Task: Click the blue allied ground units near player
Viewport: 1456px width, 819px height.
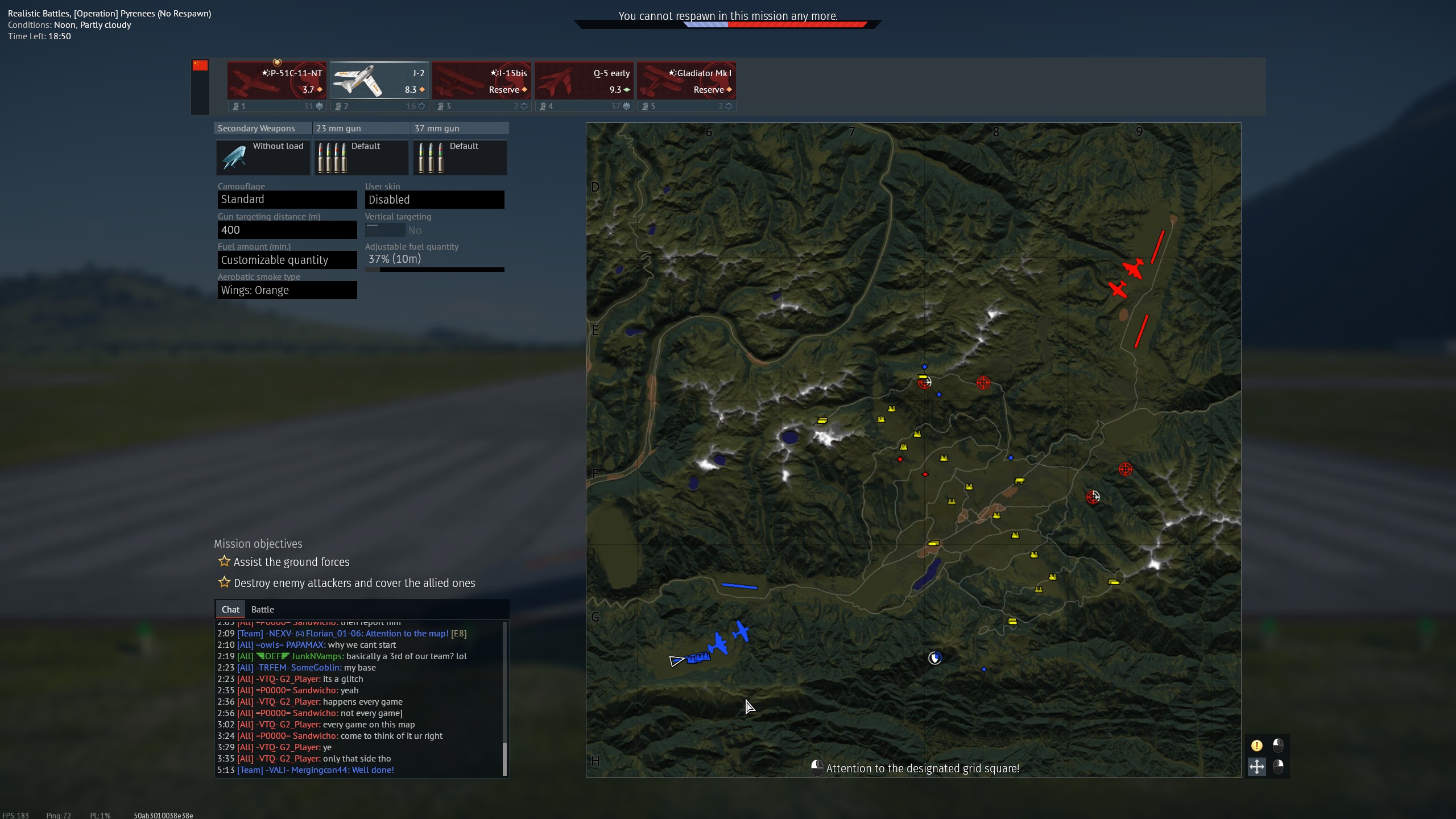Action: (x=698, y=658)
